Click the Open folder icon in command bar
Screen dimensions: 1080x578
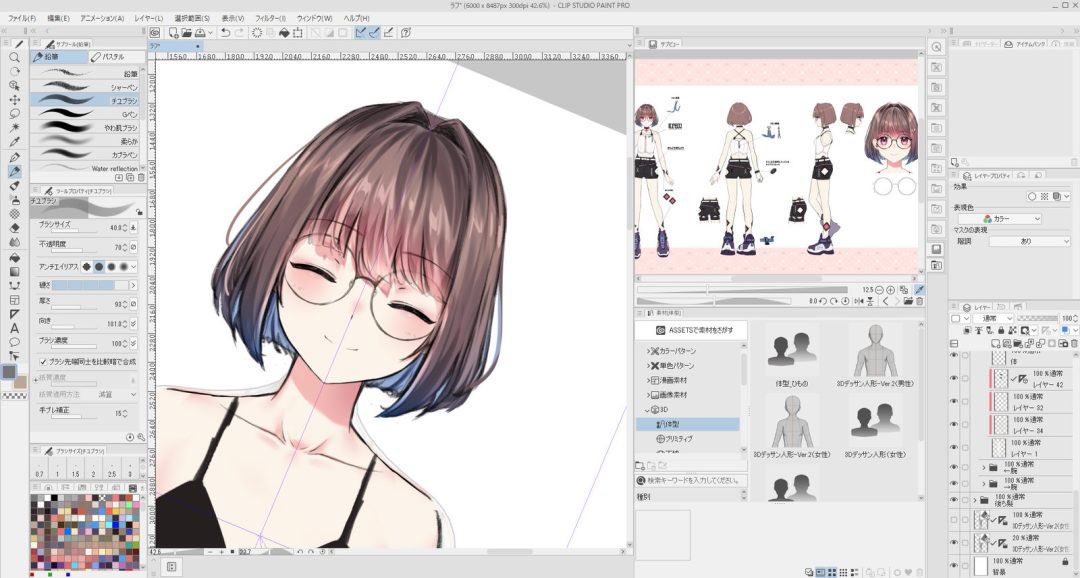click(187, 32)
